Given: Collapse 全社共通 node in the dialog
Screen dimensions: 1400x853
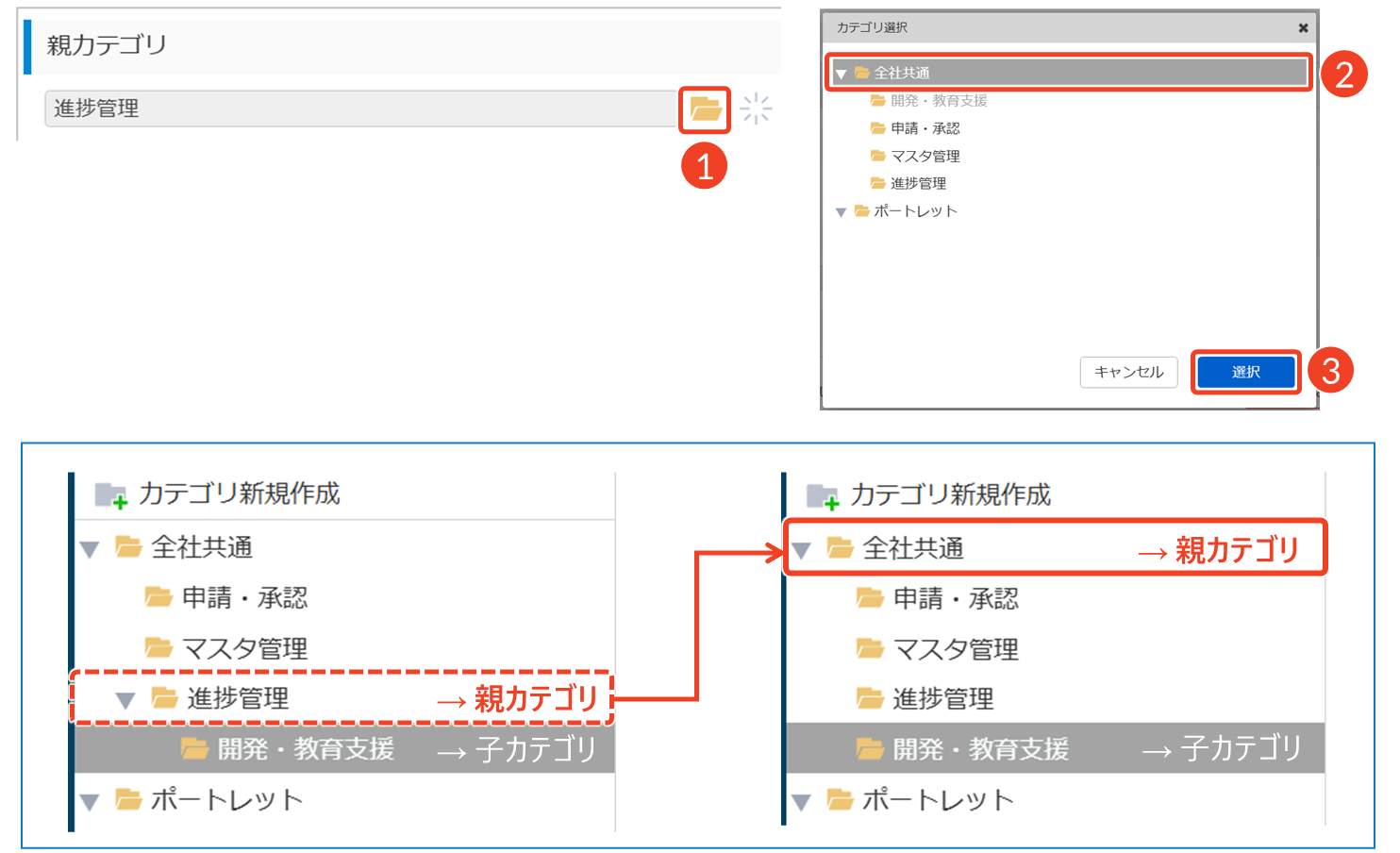Looking at the screenshot, I should click(841, 74).
